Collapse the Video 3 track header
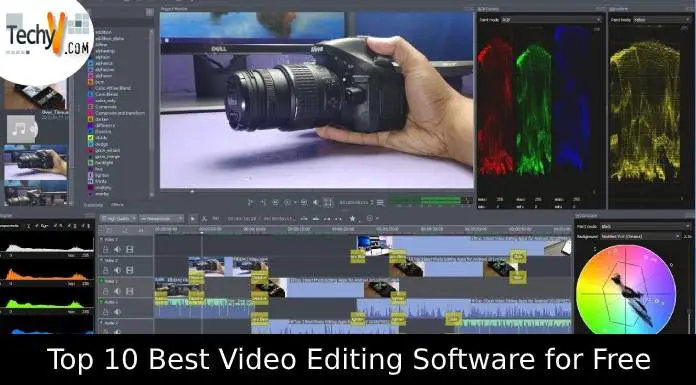 click(x=101, y=239)
